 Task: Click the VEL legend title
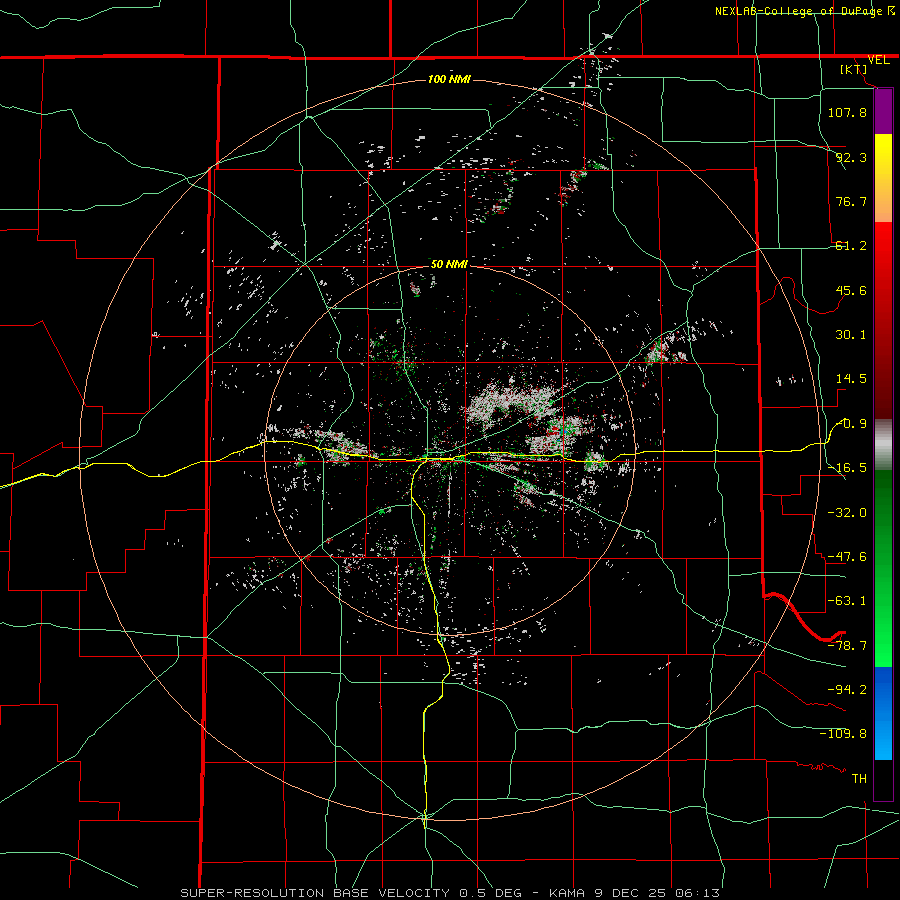tap(878, 60)
